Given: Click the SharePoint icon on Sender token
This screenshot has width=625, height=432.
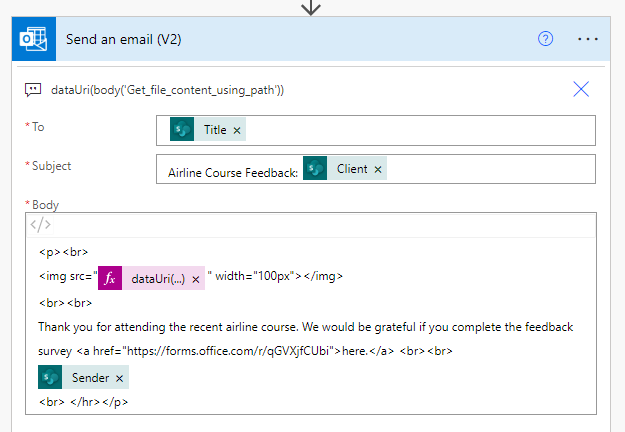Looking at the screenshot, I should [51, 377].
